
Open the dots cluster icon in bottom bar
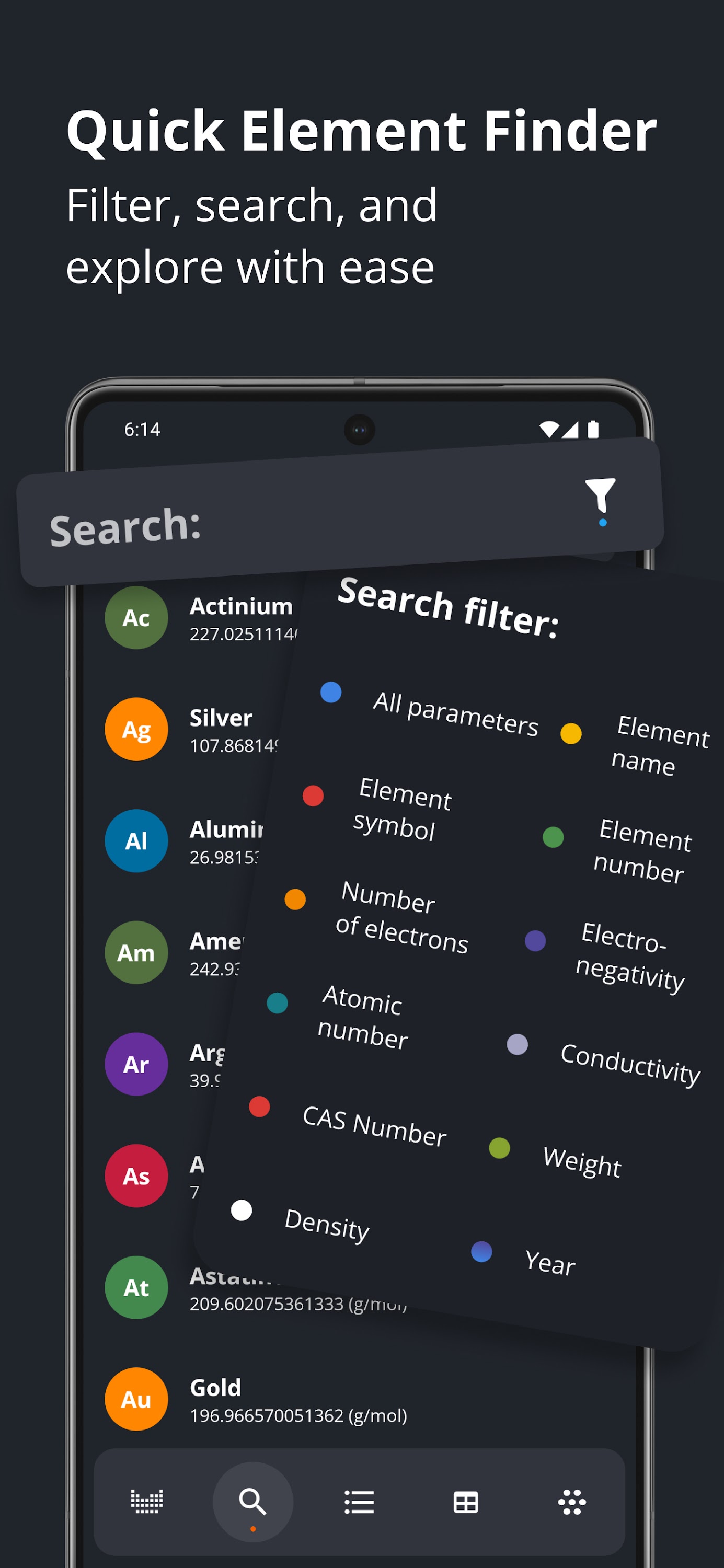tap(572, 1502)
